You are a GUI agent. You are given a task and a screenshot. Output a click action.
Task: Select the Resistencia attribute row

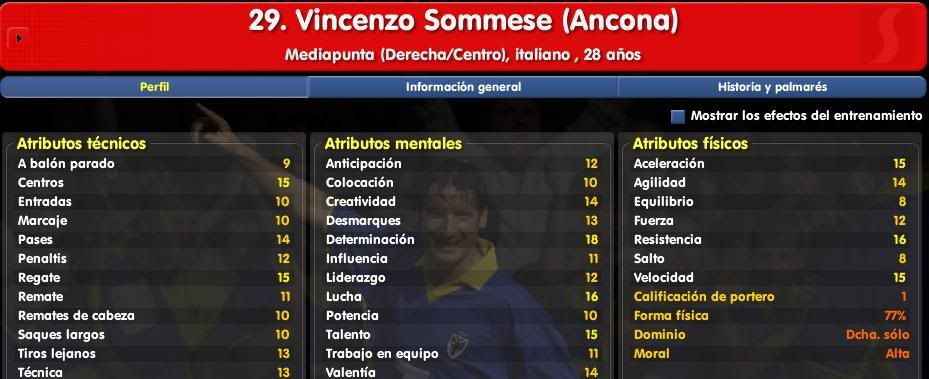click(770, 240)
